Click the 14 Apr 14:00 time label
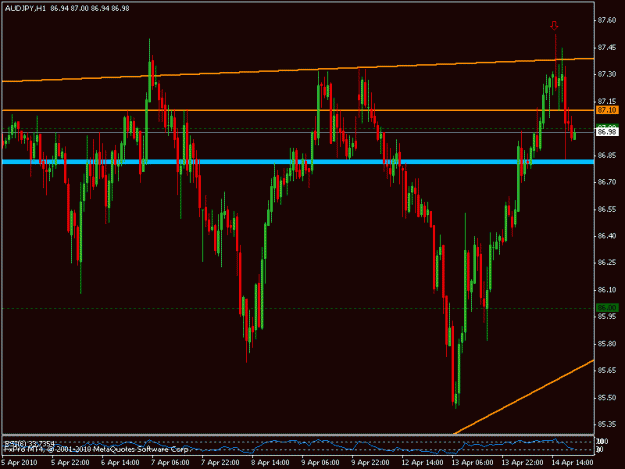 tap(572, 463)
